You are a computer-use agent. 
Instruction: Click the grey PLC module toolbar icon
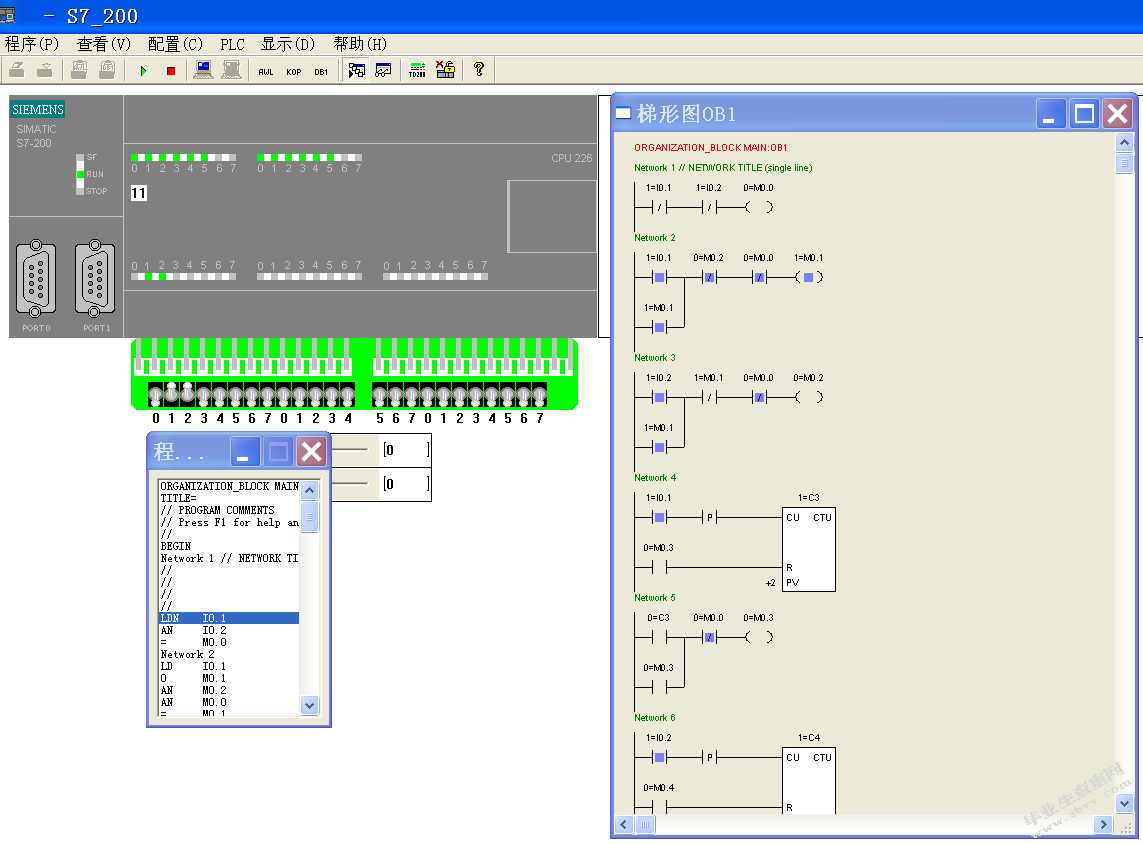(231, 70)
